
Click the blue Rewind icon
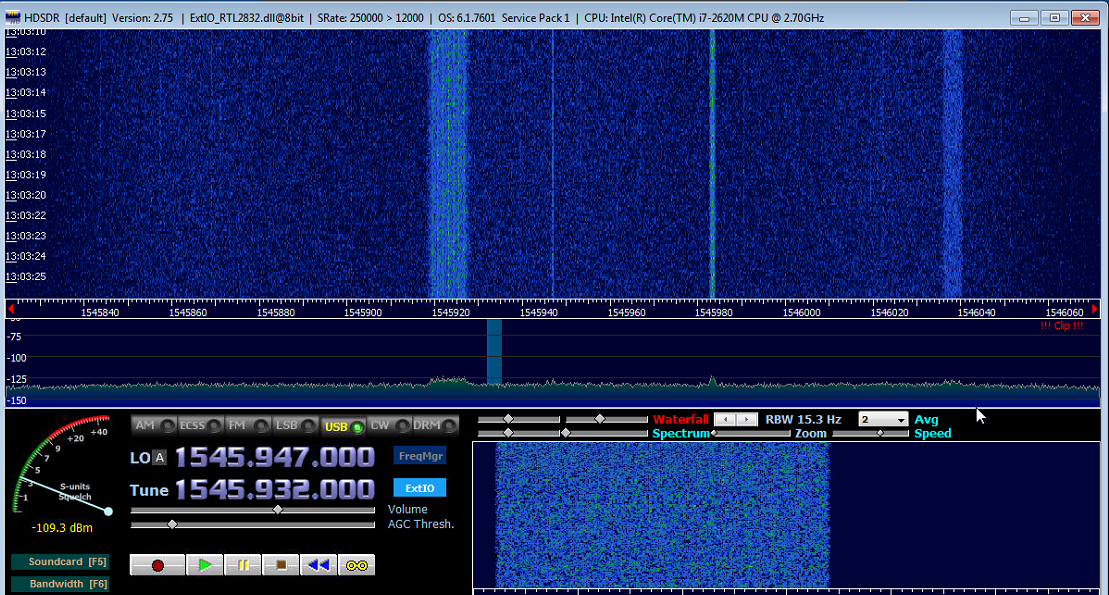[x=318, y=565]
